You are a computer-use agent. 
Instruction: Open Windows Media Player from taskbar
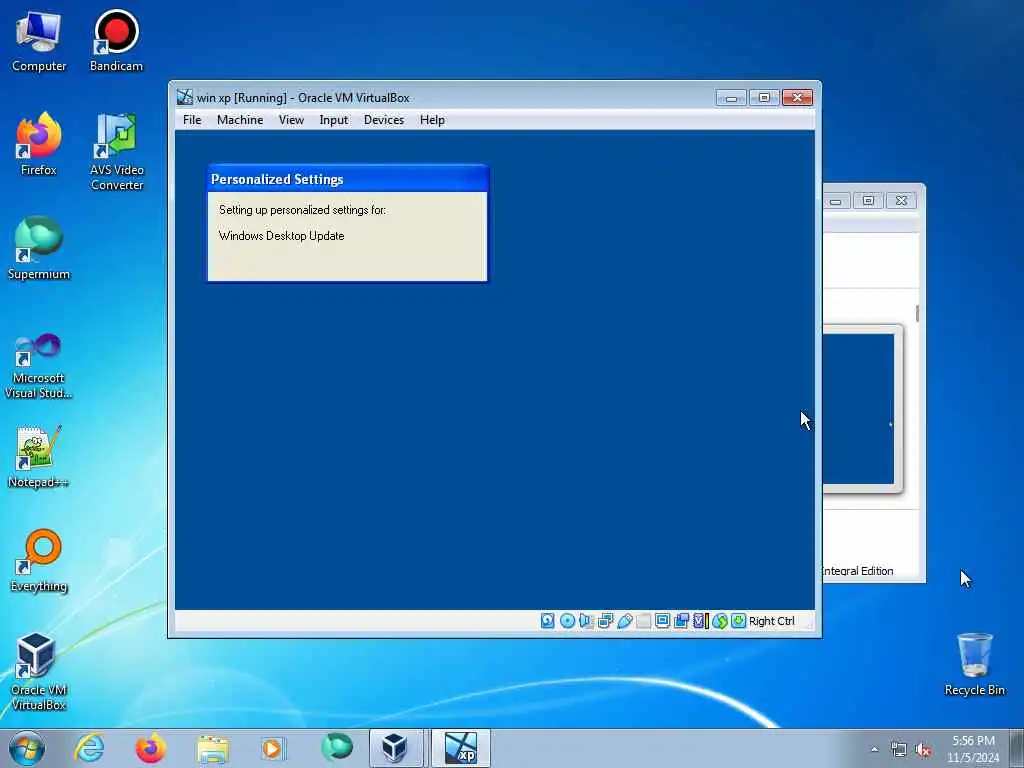273,748
